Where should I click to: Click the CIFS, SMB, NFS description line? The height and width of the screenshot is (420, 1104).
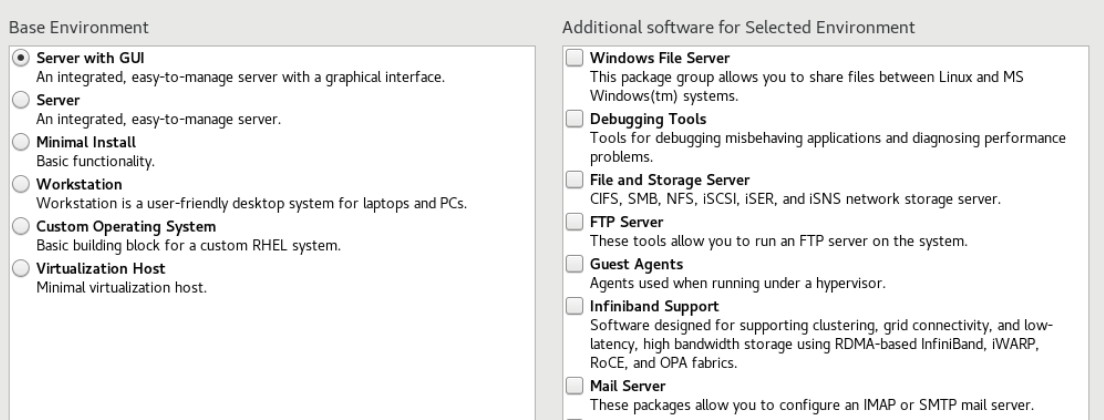(x=794, y=199)
